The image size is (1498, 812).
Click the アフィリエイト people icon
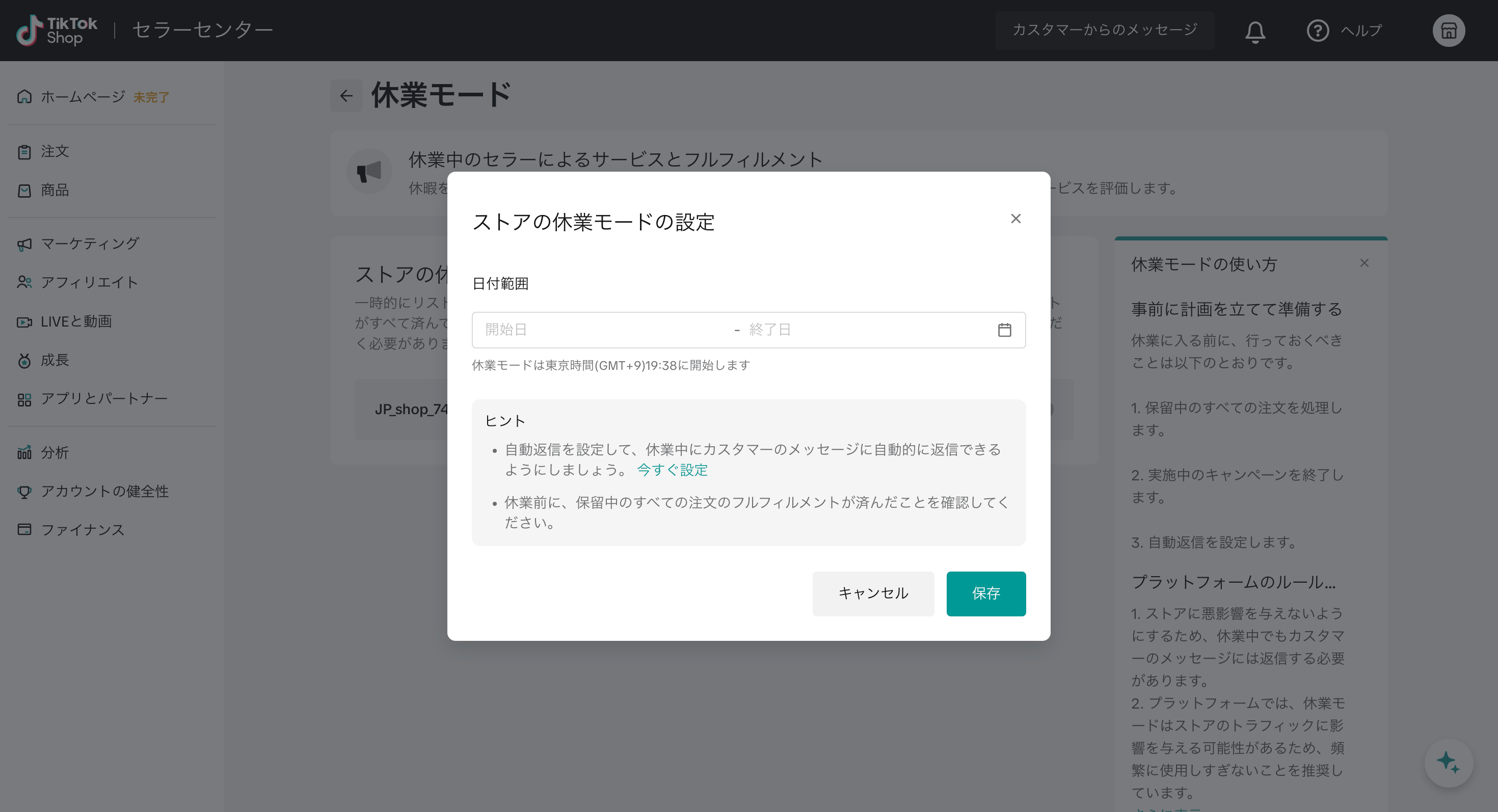24,283
